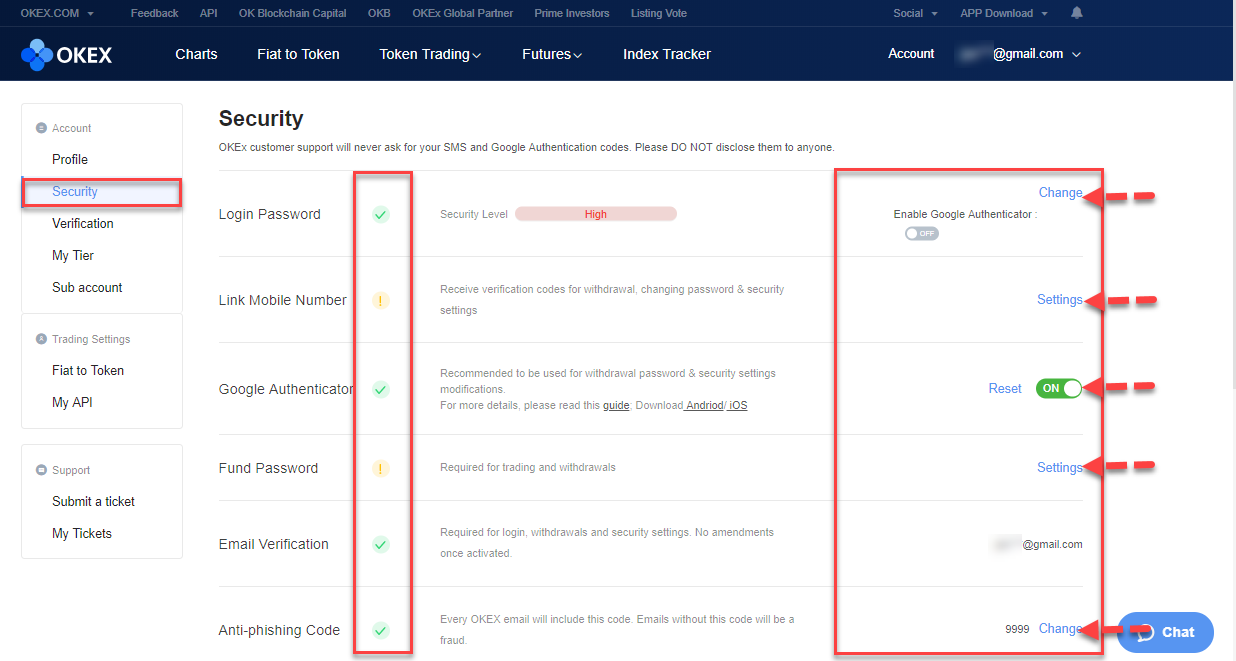Open My Tickets
Screen dimensions: 1236x661
82,533
